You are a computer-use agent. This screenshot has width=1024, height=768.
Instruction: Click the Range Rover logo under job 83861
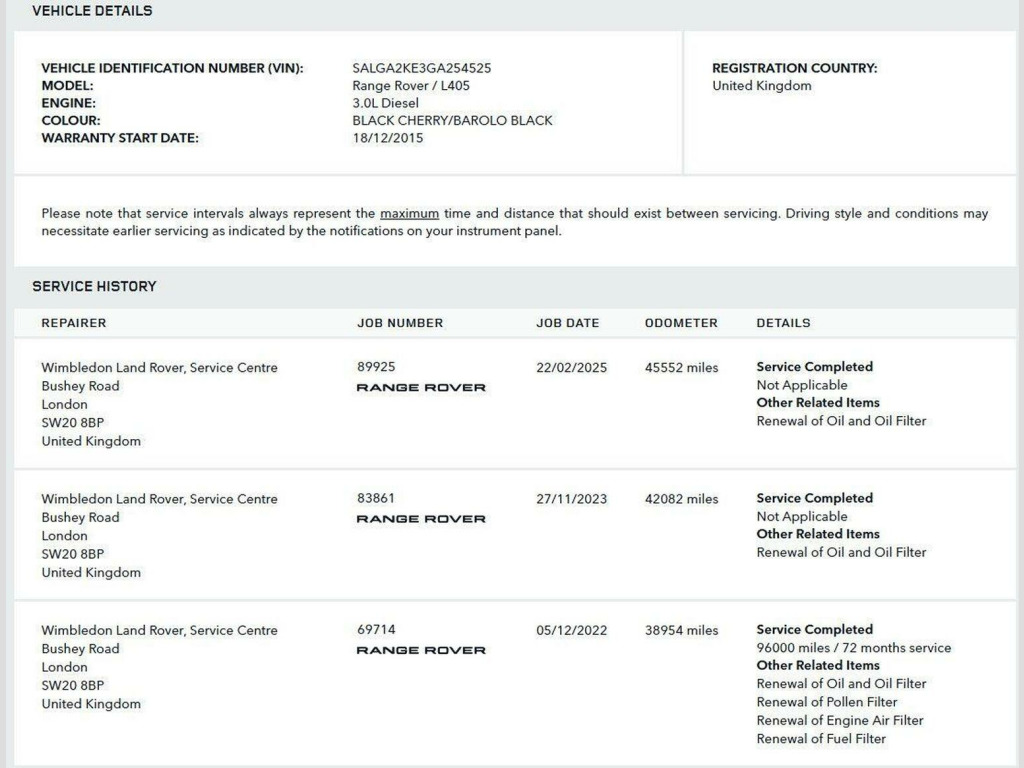click(421, 519)
